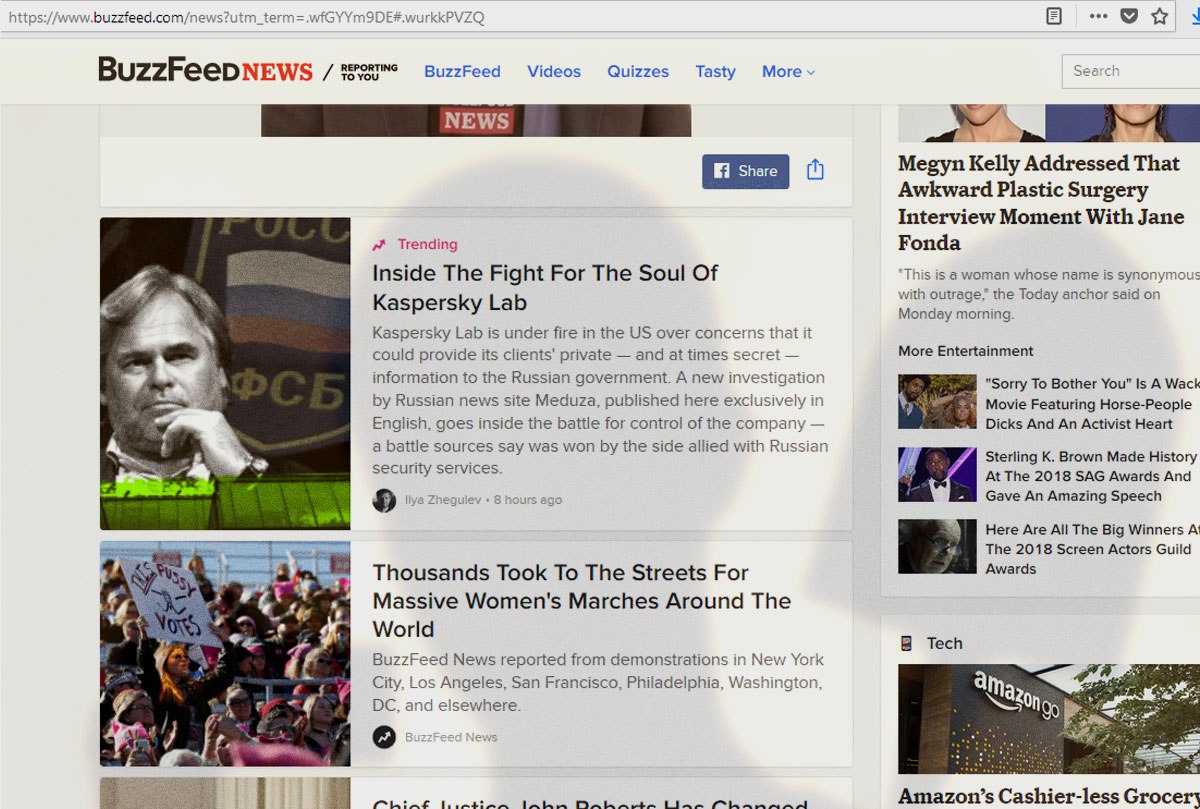Open the page actions three-dot menu

pos(1098,16)
